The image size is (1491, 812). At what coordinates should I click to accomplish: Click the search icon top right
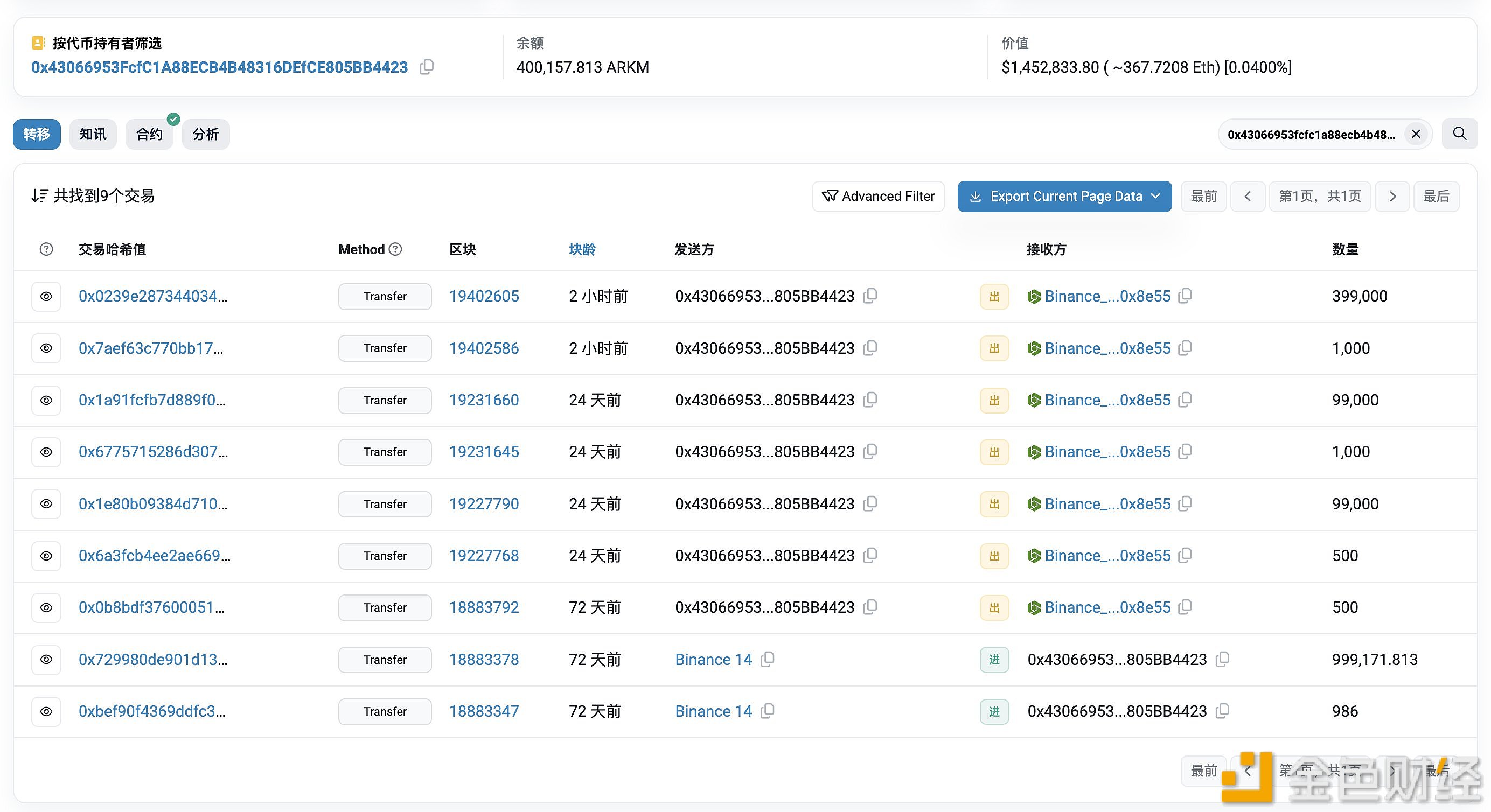(x=1462, y=134)
